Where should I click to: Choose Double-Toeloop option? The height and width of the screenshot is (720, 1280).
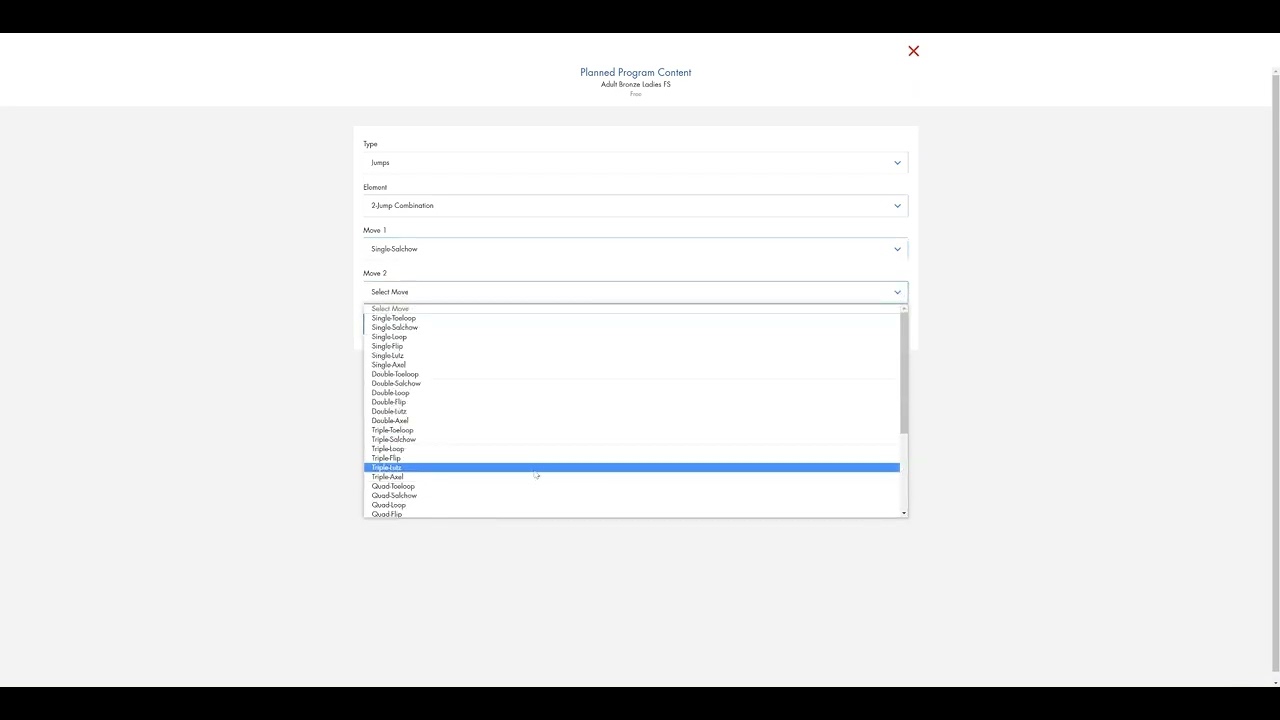[x=631, y=374]
